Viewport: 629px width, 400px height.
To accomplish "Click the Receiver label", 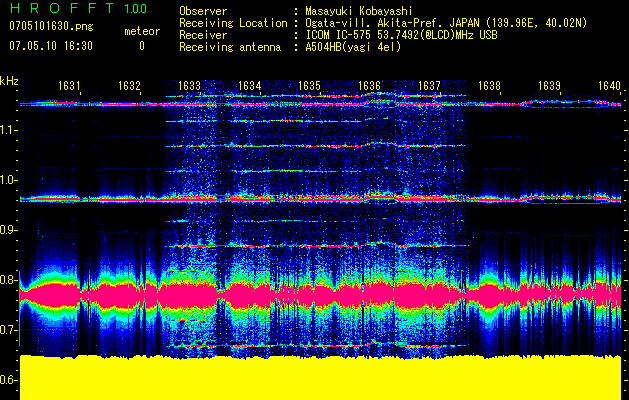I will point(203,35).
